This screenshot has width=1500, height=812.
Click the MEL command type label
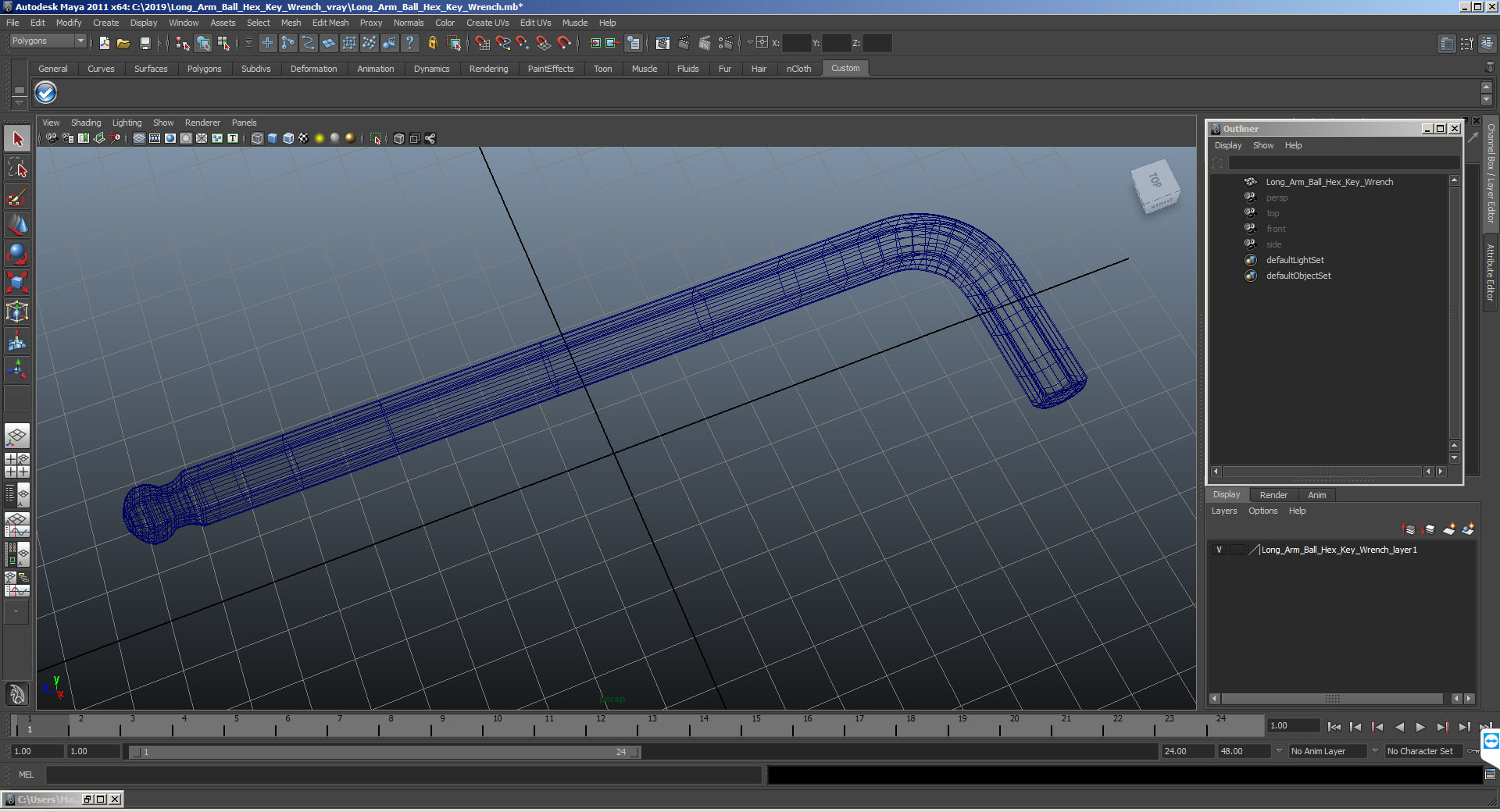tap(27, 775)
